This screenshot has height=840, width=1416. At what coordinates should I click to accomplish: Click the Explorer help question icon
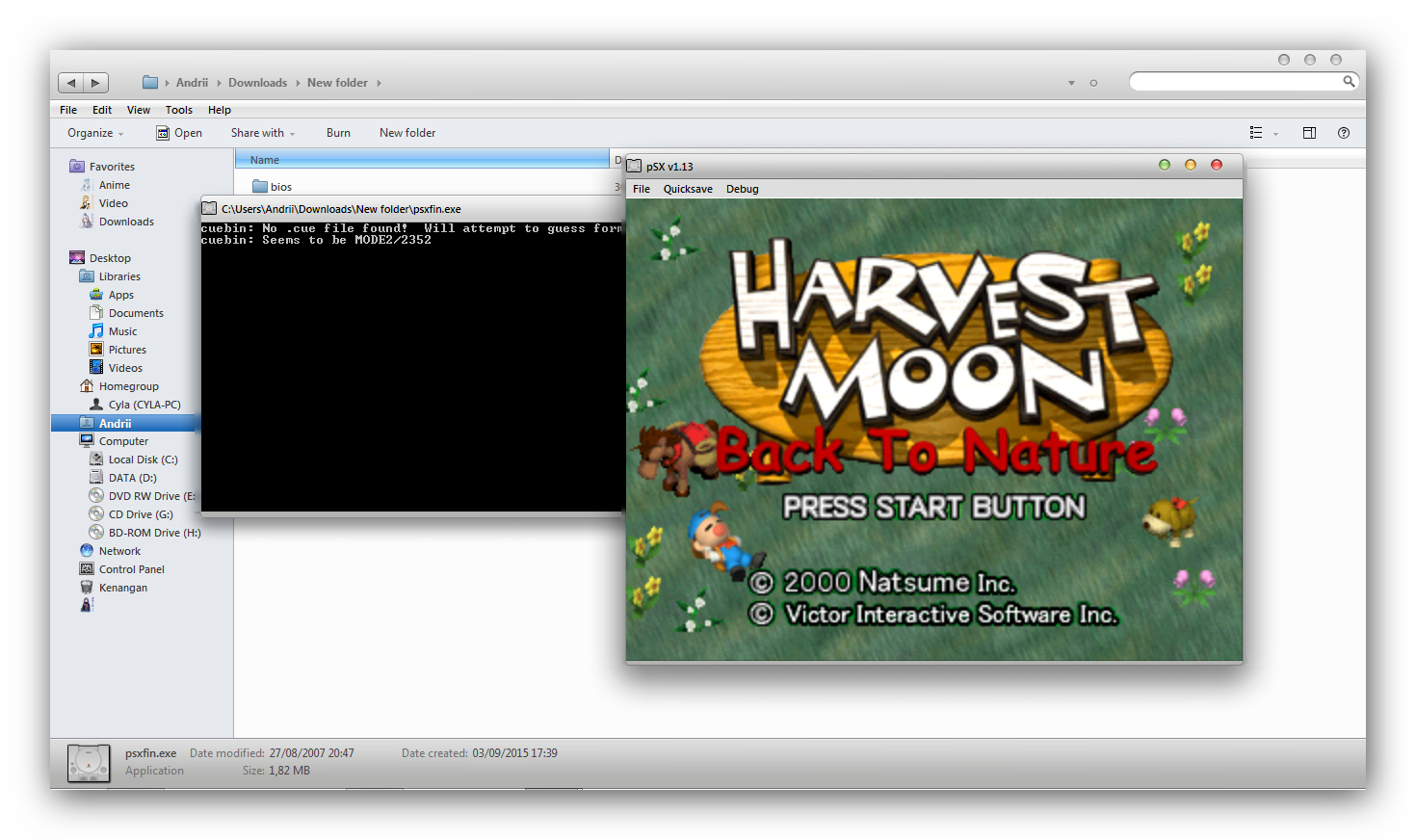click(x=1344, y=133)
